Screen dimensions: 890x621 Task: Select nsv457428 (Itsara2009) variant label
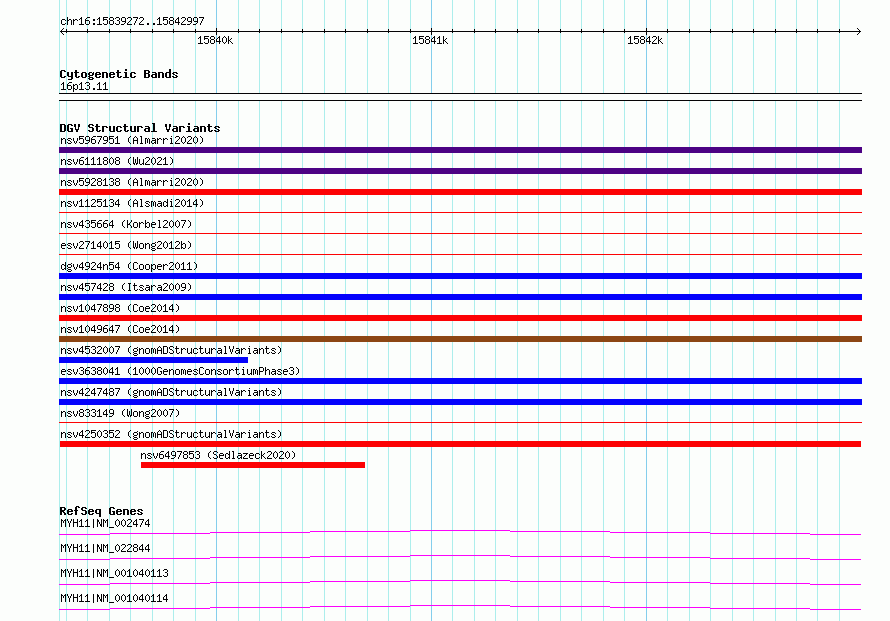[x=126, y=287]
